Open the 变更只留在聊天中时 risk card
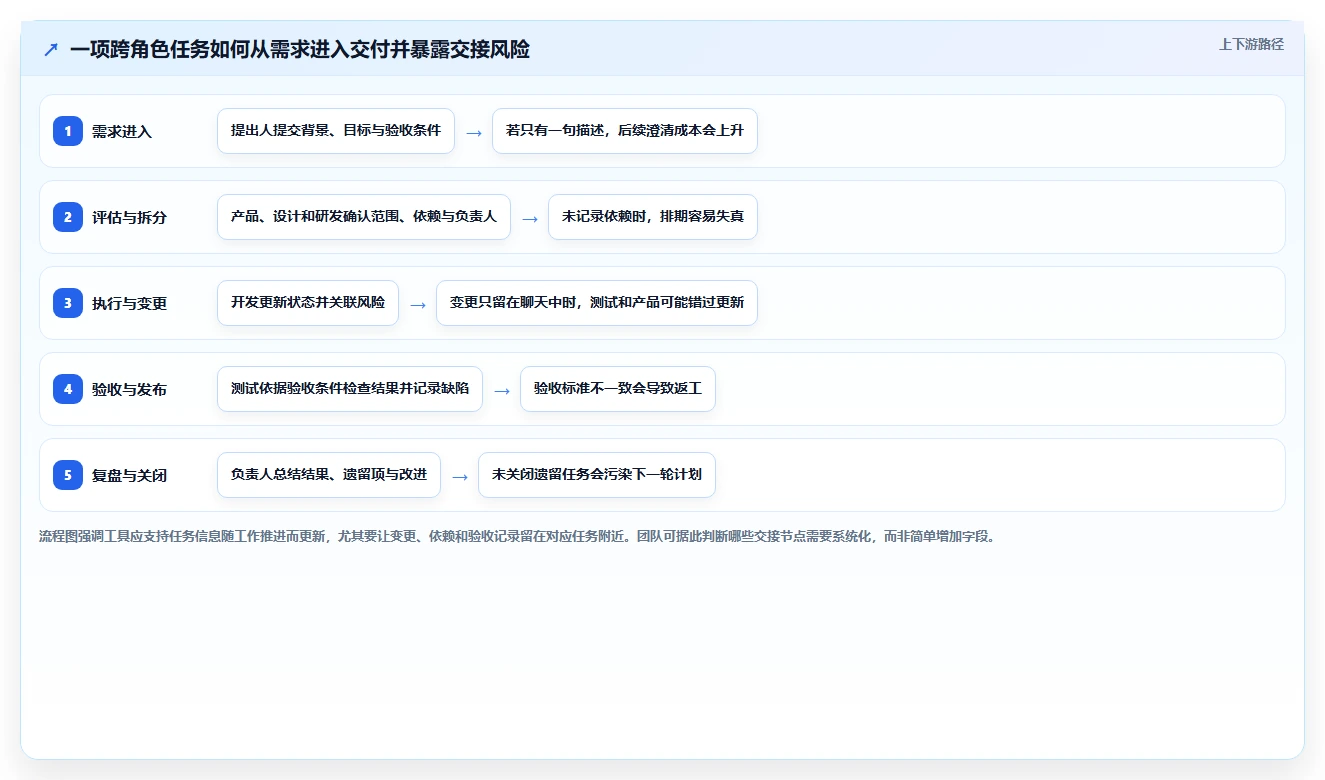Viewport: 1325px width, 780px height. point(597,303)
